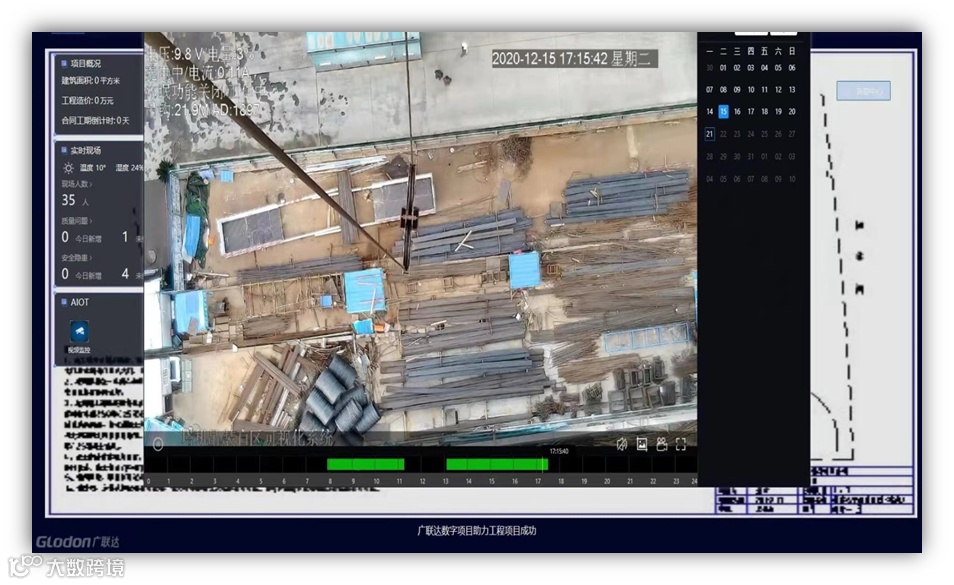Select today's date 21 in the calendar

pyautogui.click(x=709, y=134)
